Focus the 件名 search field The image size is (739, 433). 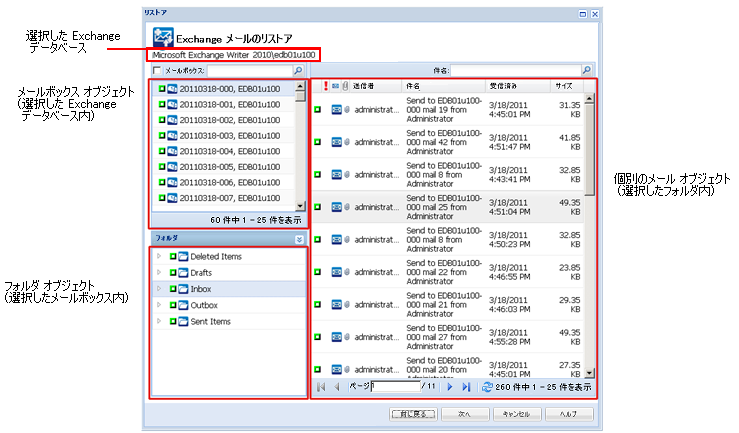516,70
